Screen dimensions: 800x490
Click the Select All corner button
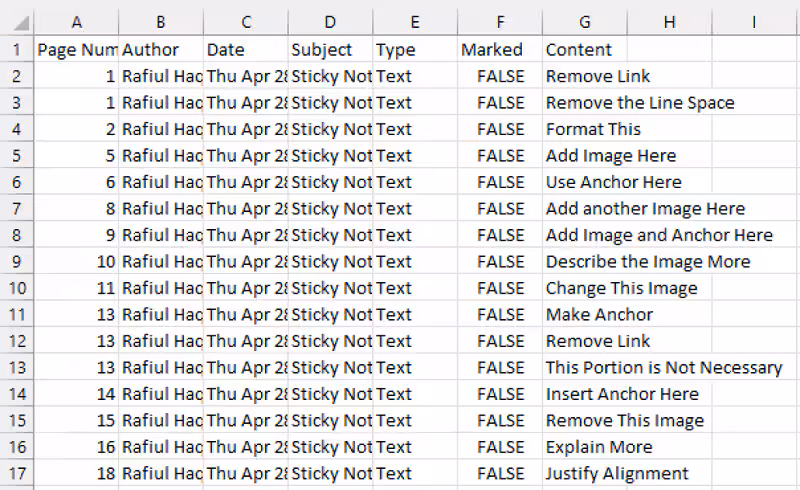click(16, 22)
